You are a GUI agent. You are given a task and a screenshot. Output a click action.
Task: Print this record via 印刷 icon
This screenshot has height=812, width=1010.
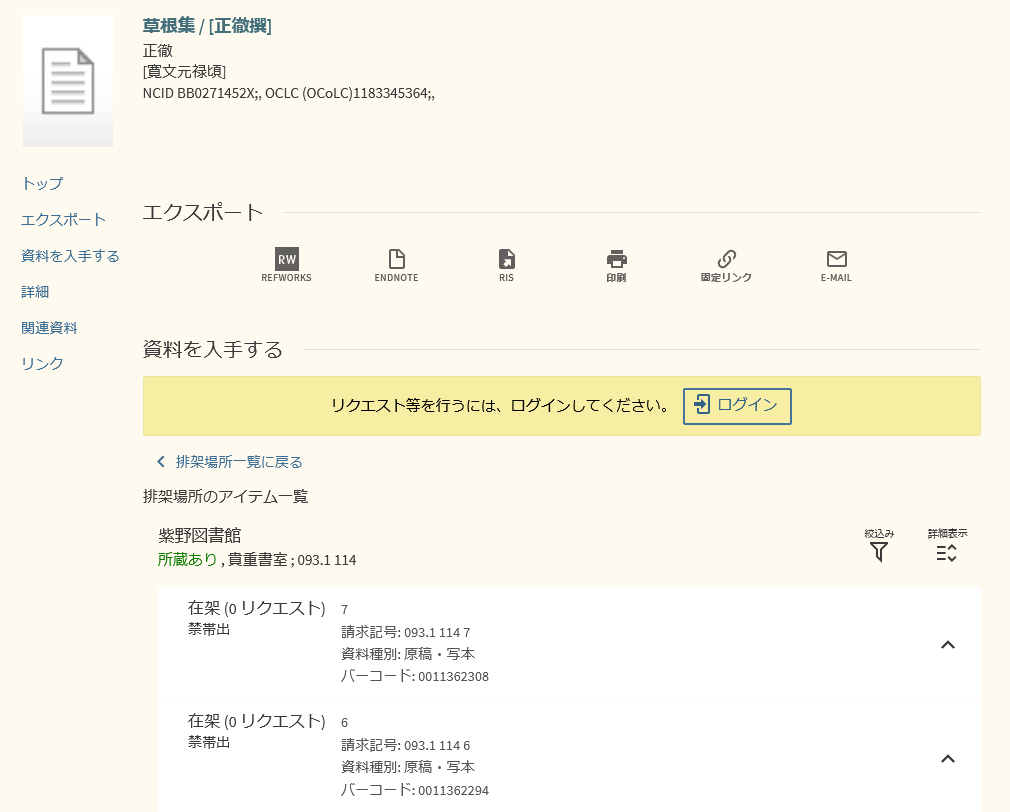[x=616, y=265]
